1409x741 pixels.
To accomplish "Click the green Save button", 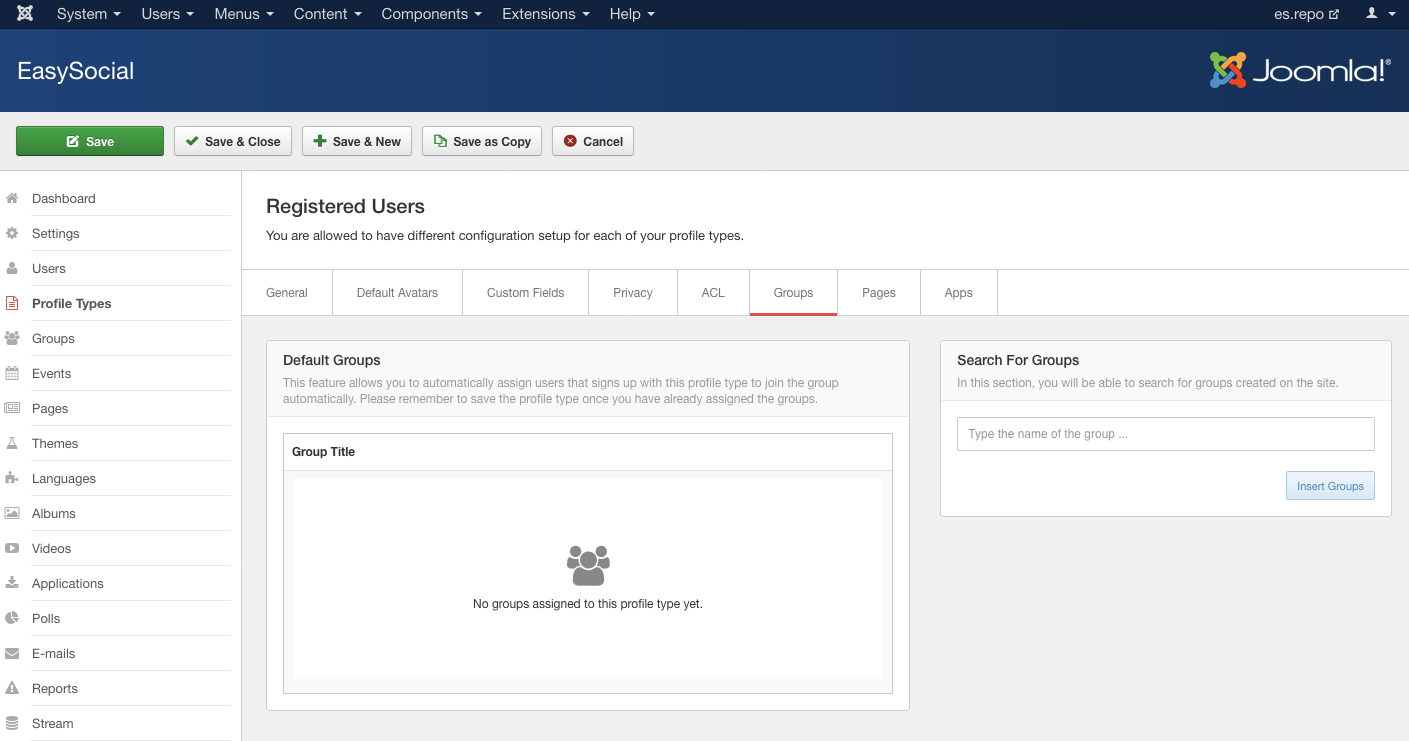I will [90, 141].
